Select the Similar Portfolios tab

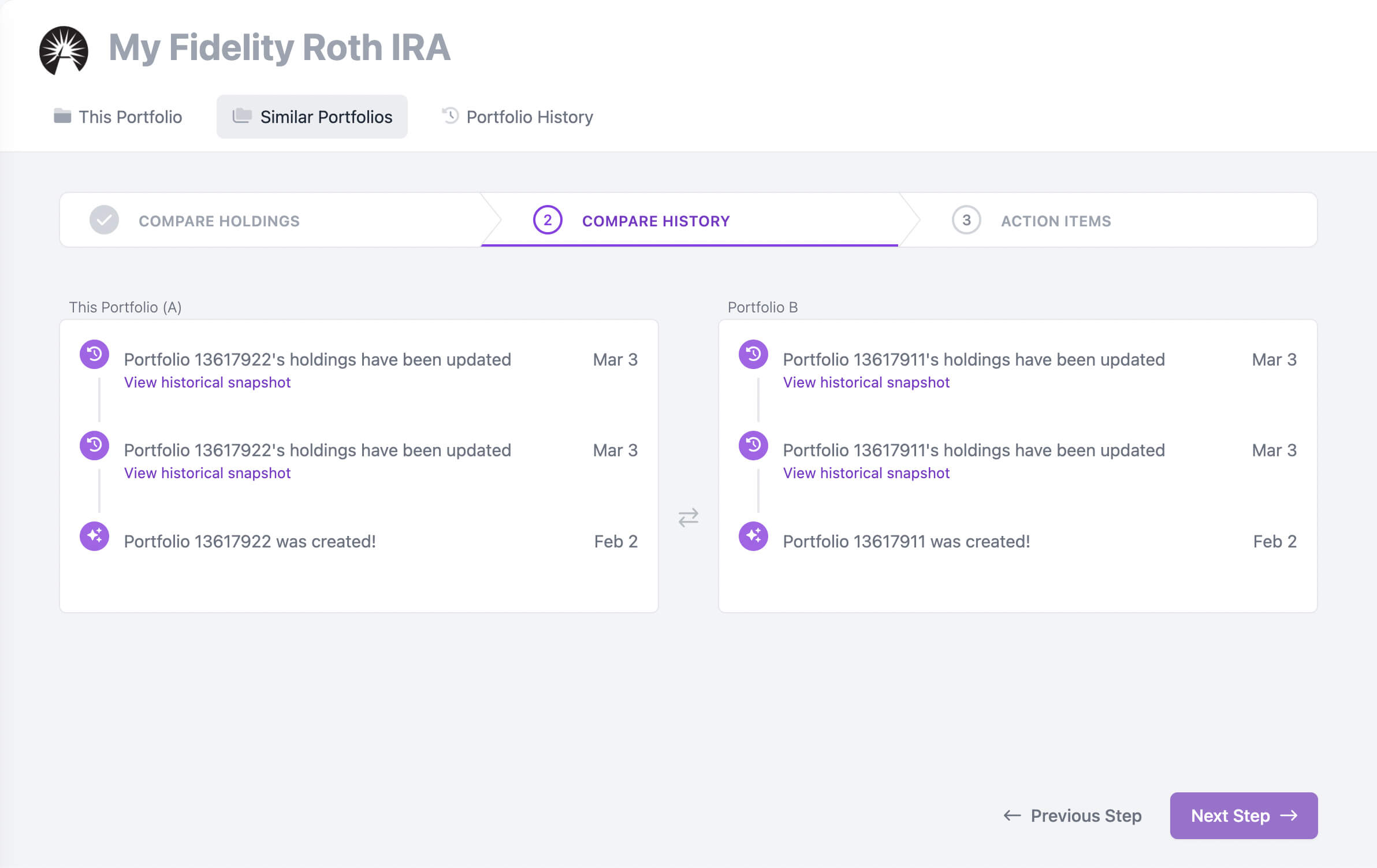pyautogui.click(x=312, y=117)
